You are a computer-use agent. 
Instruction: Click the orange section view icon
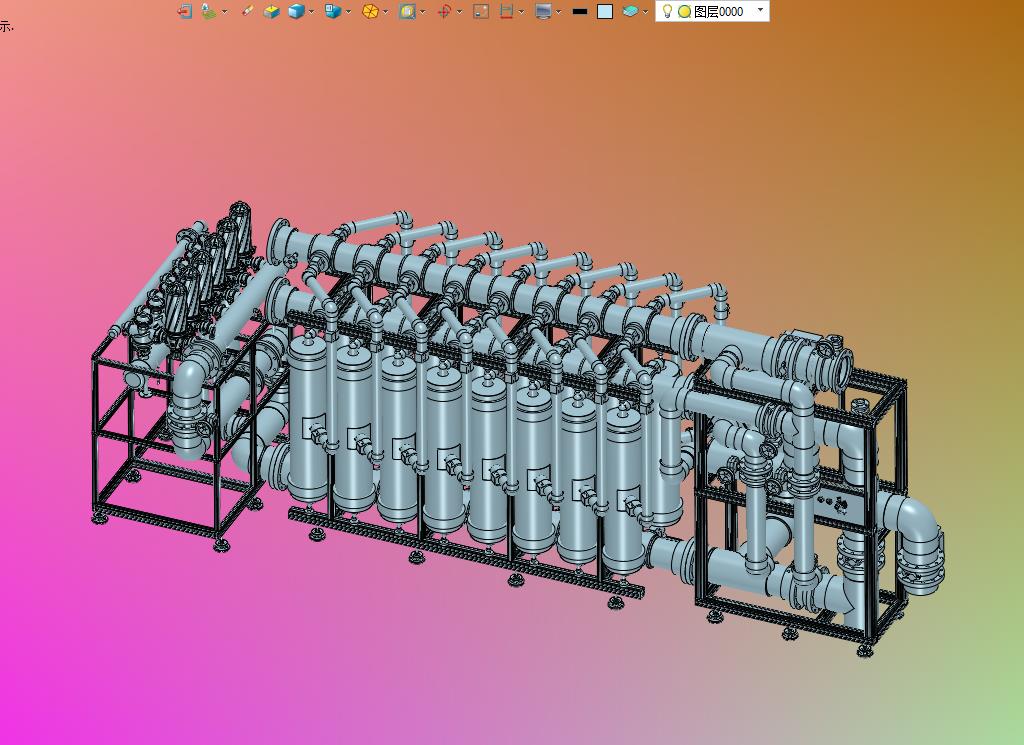click(x=370, y=11)
